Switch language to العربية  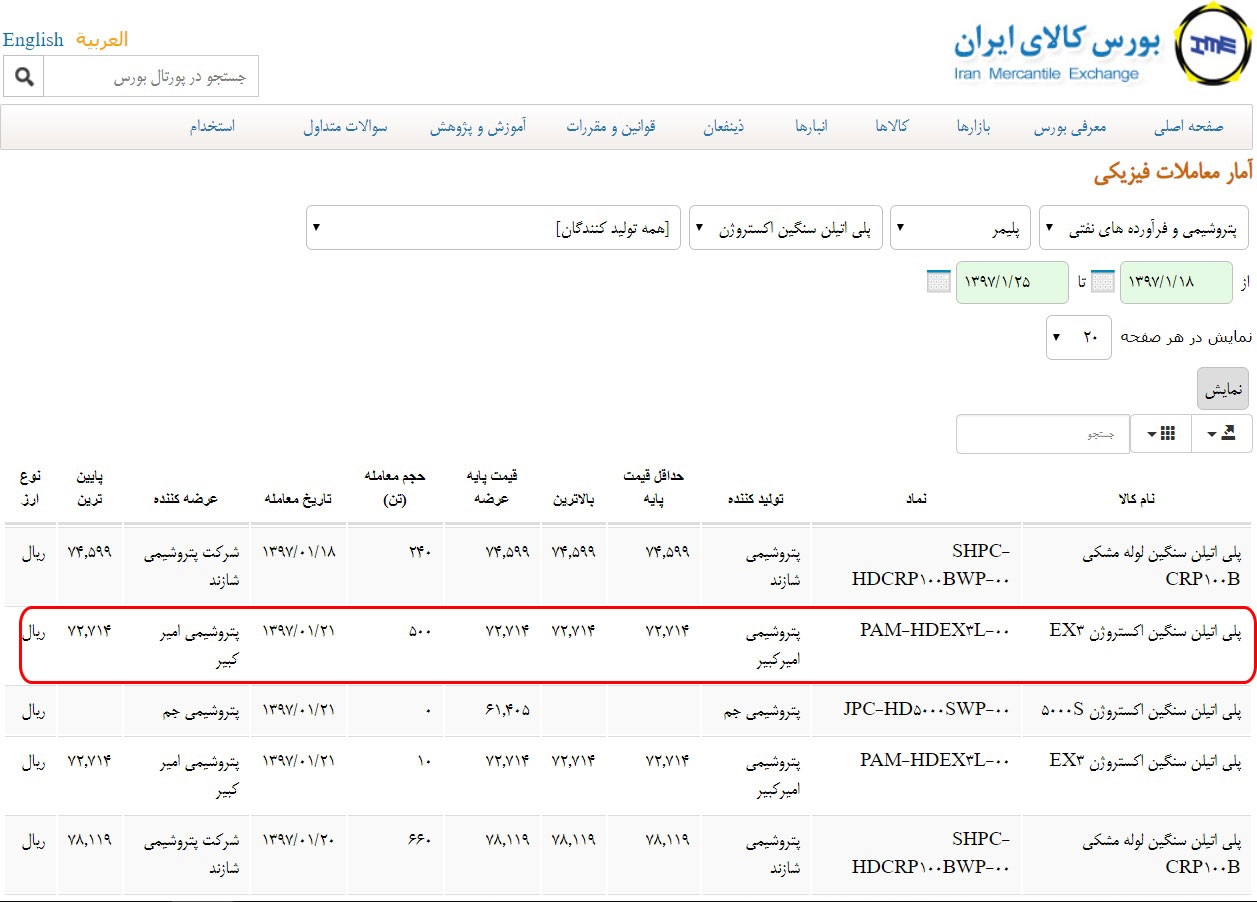(x=101, y=40)
